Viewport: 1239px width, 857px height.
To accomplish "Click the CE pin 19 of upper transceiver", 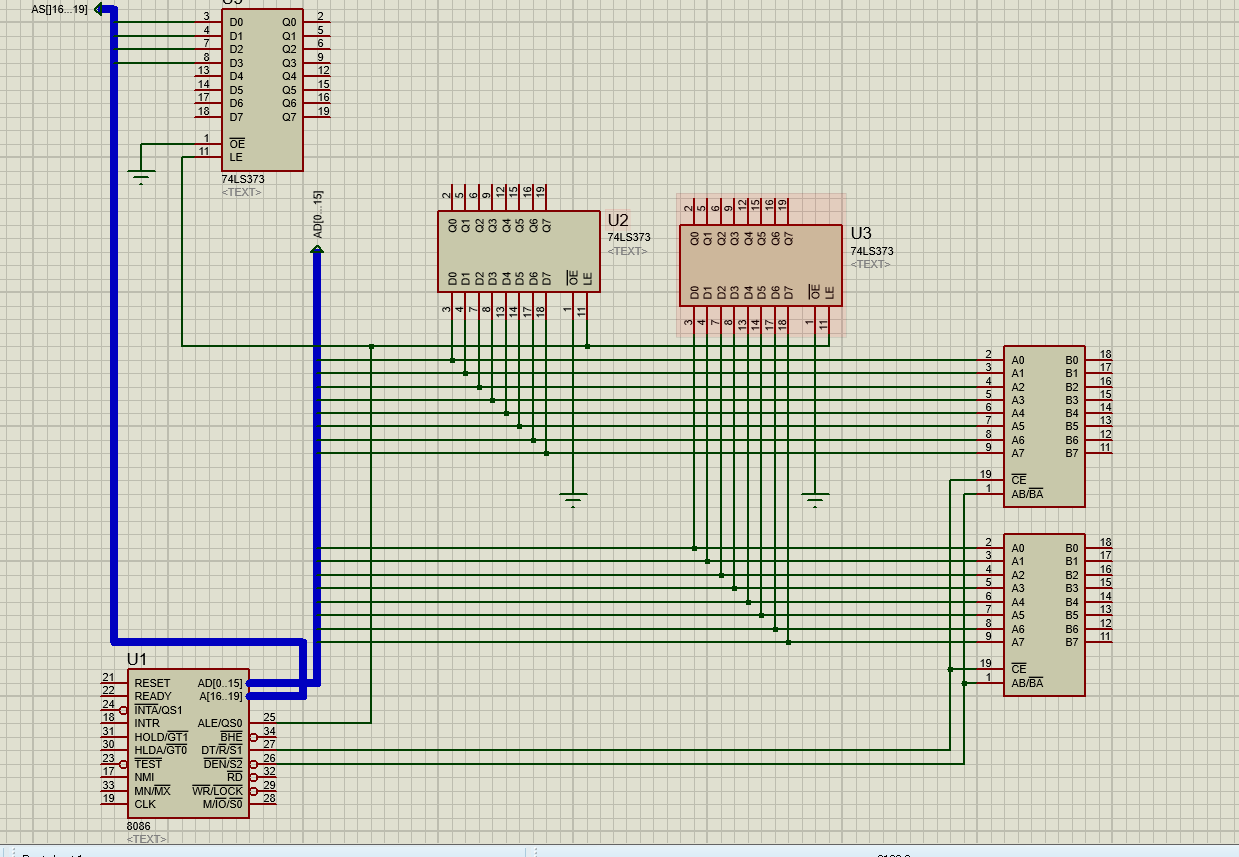I will 992,480.
